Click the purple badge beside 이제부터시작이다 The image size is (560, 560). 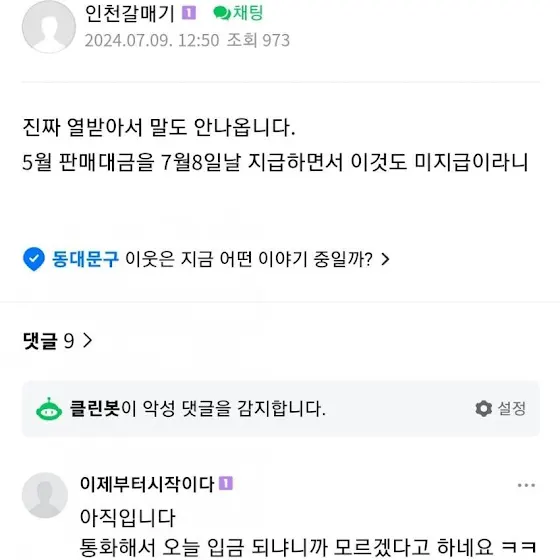(x=226, y=484)
